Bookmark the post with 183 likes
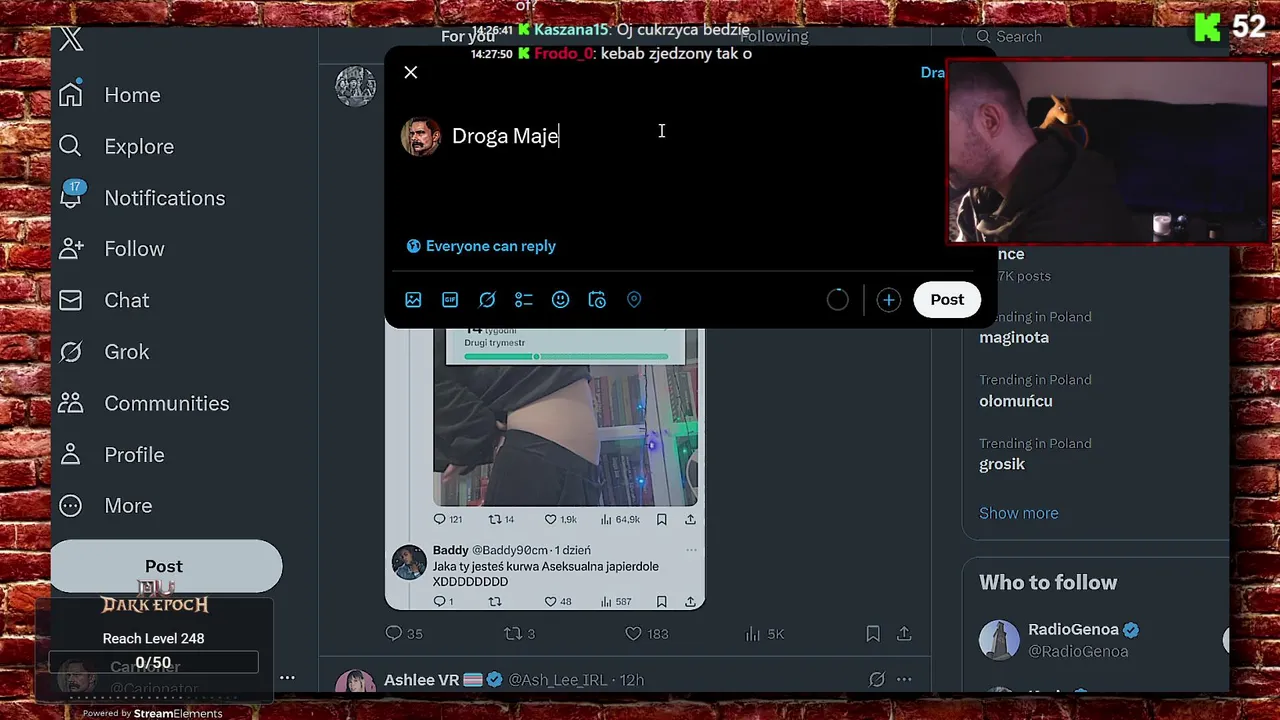 tap(873, 633)
